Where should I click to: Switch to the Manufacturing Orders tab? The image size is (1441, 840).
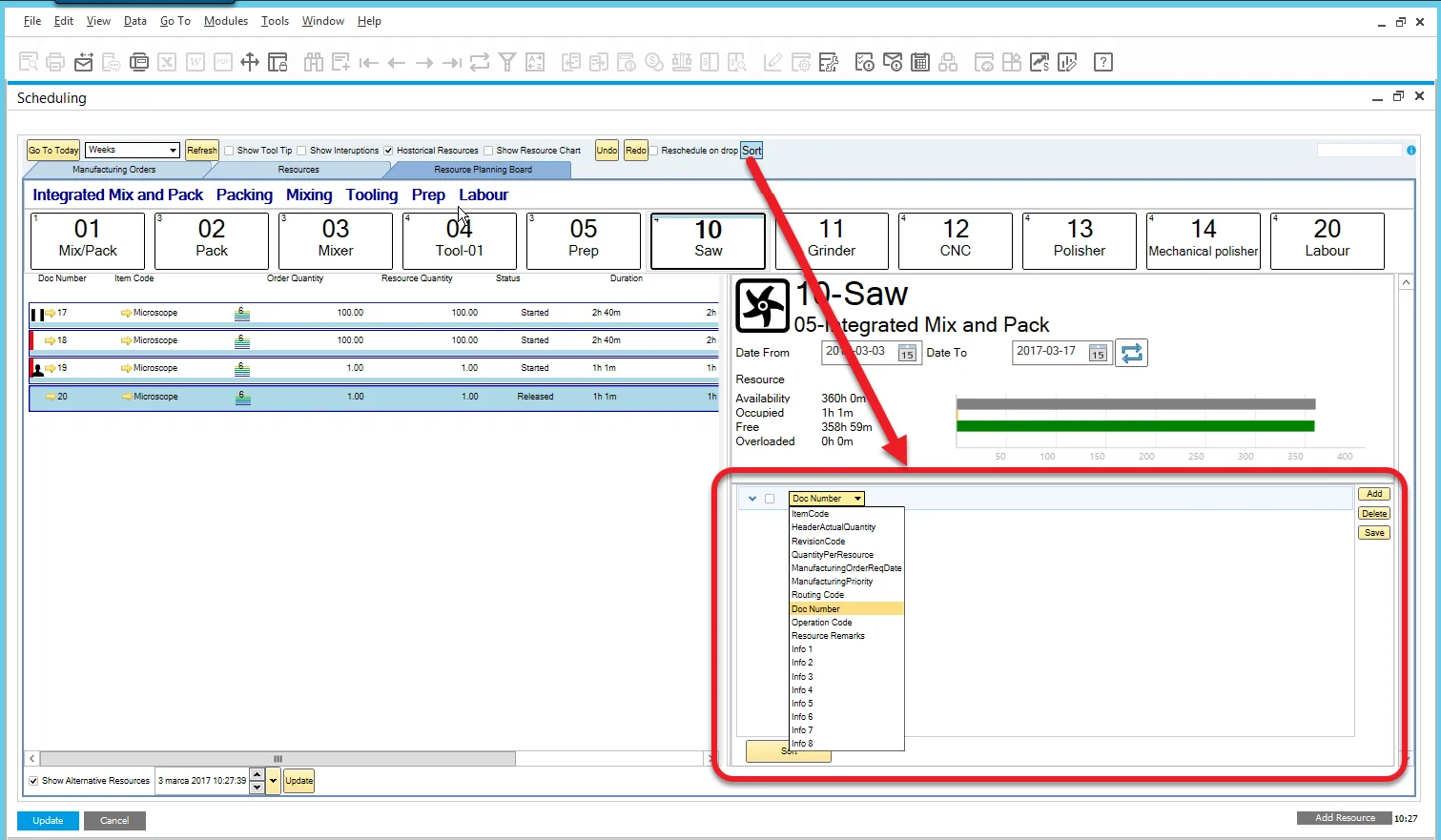(x=113, y=170)
